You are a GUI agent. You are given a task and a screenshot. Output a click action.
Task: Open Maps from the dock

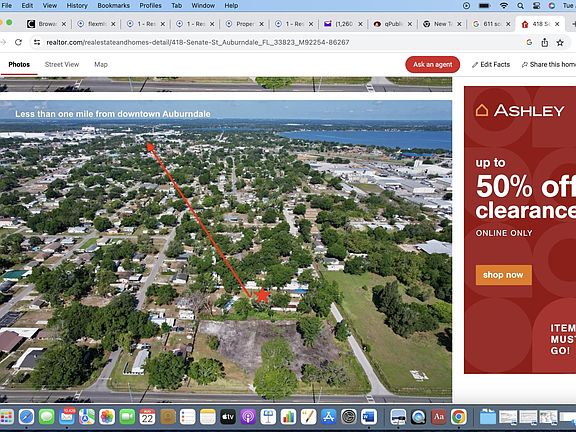(87, 417)
